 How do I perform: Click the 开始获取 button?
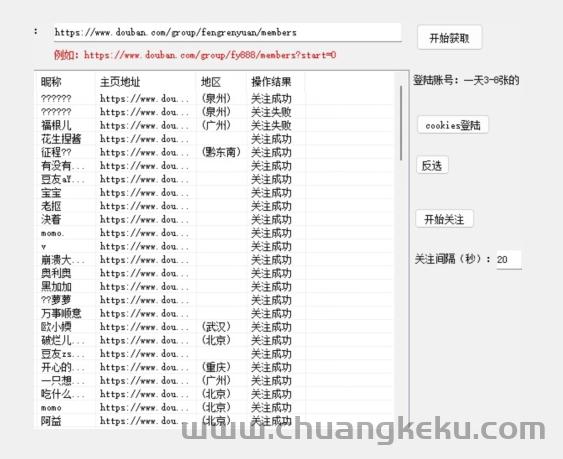tap(449, 37)
